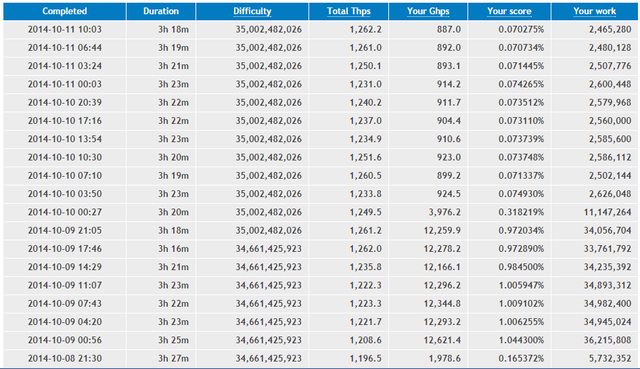Select row completed 2014-10-10 13:54
Viewport: 640px width, 369px height.
coord(320,139)
